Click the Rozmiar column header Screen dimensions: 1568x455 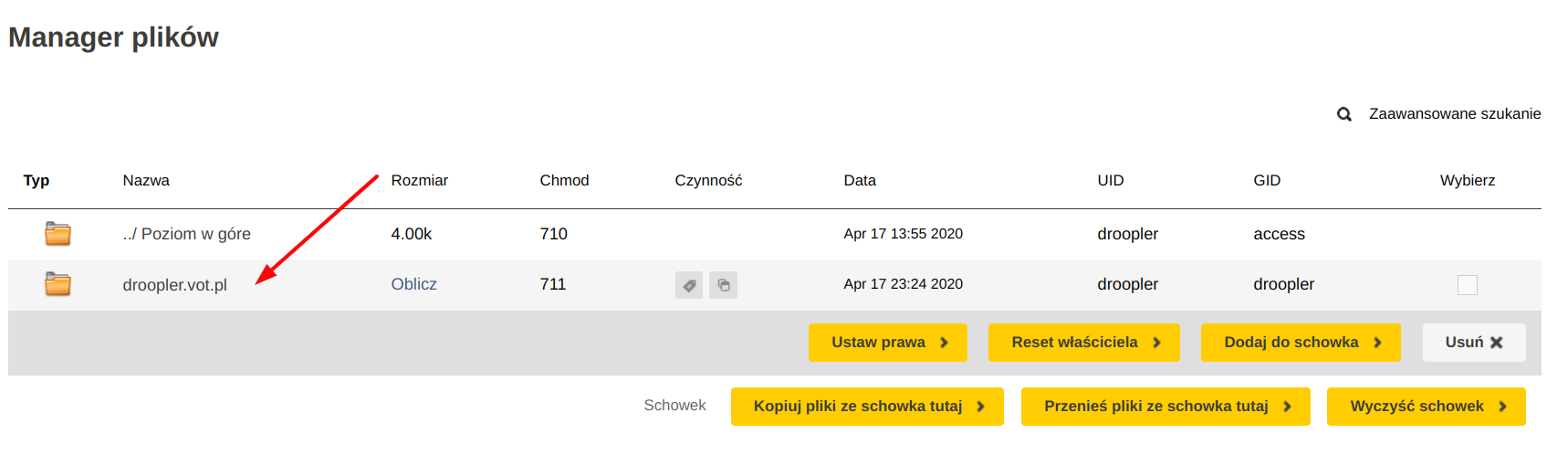click(420, 181)
